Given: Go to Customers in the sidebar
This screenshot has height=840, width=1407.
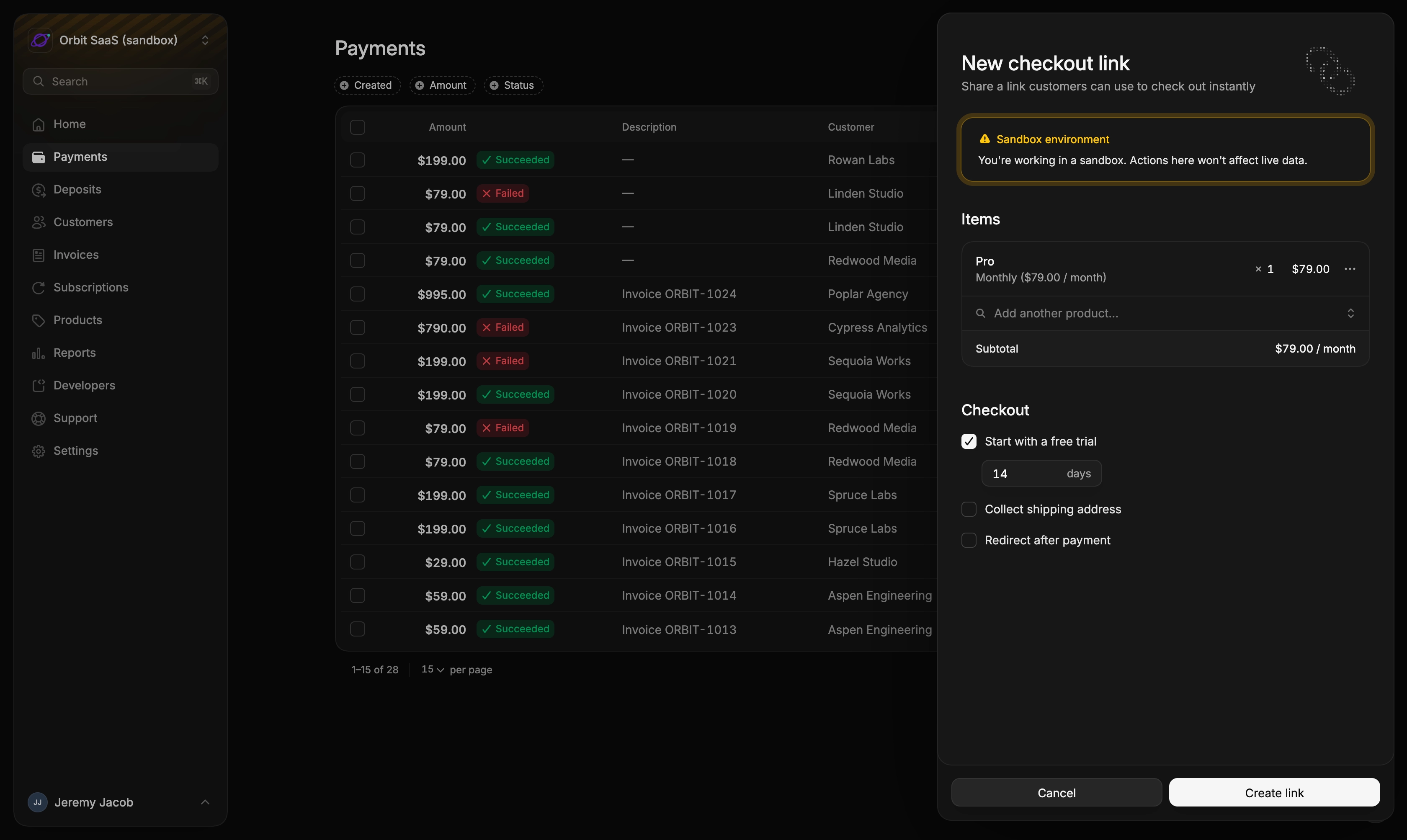Looking at the screenshot, I should 121,222.
